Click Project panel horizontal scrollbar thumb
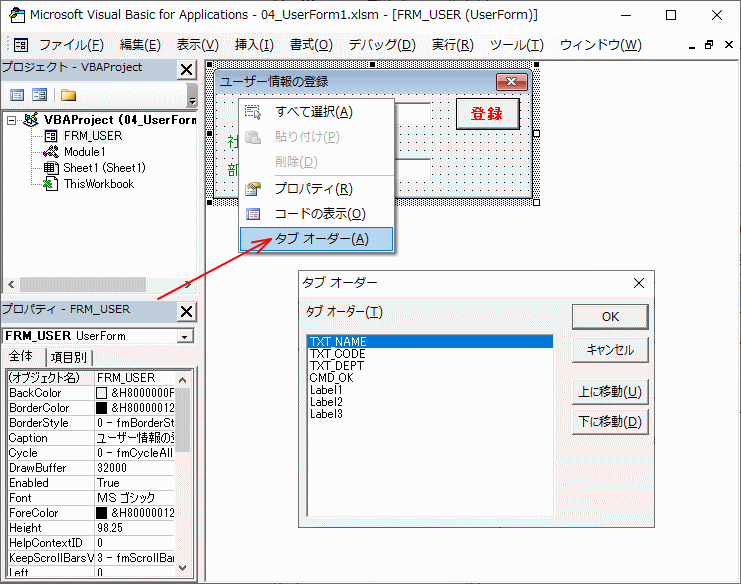741x584 pixels. click(x=83, y=284)
